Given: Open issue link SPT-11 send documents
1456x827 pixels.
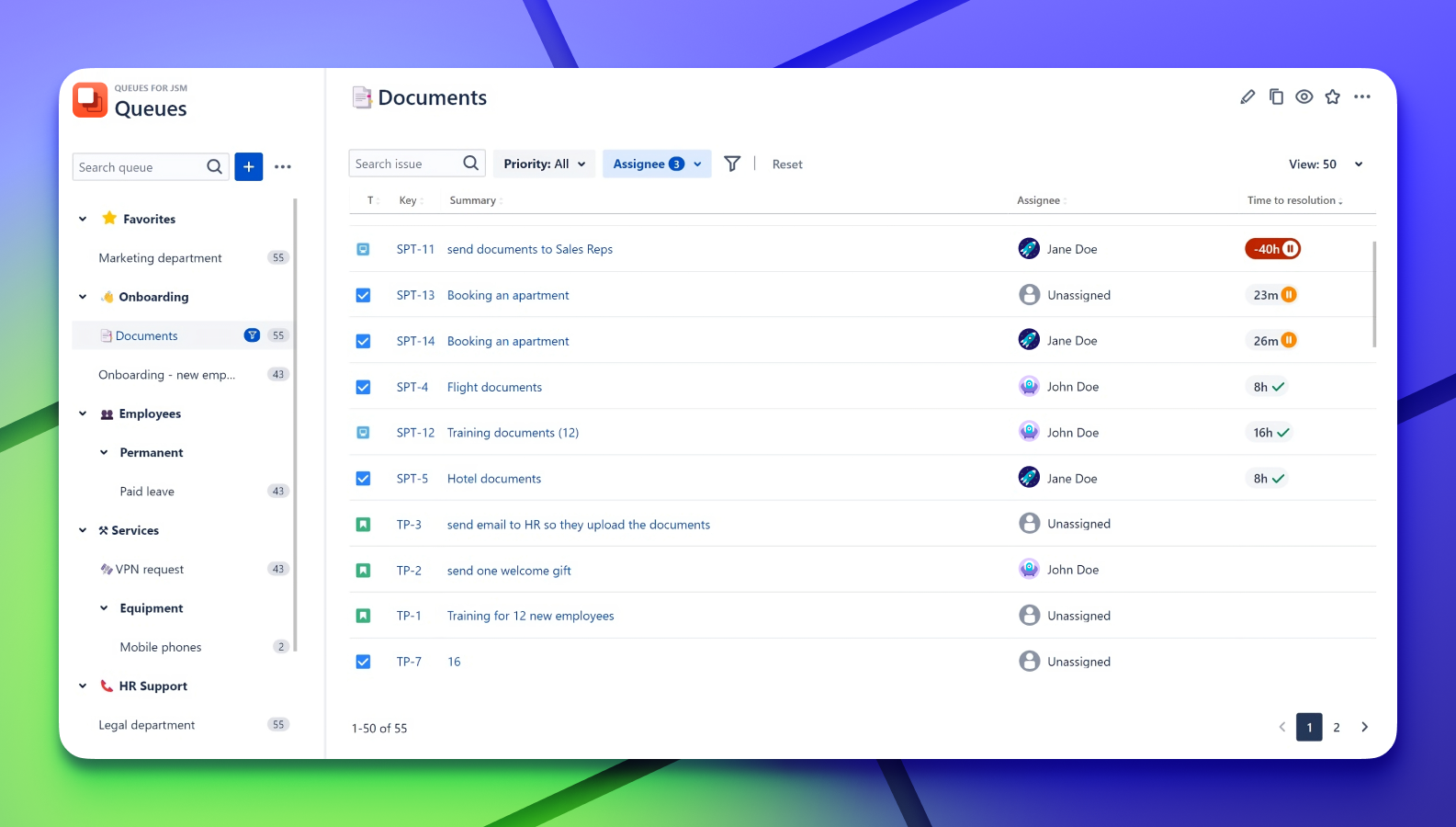Looking at the screenshot, I should (x=529, y=249).
